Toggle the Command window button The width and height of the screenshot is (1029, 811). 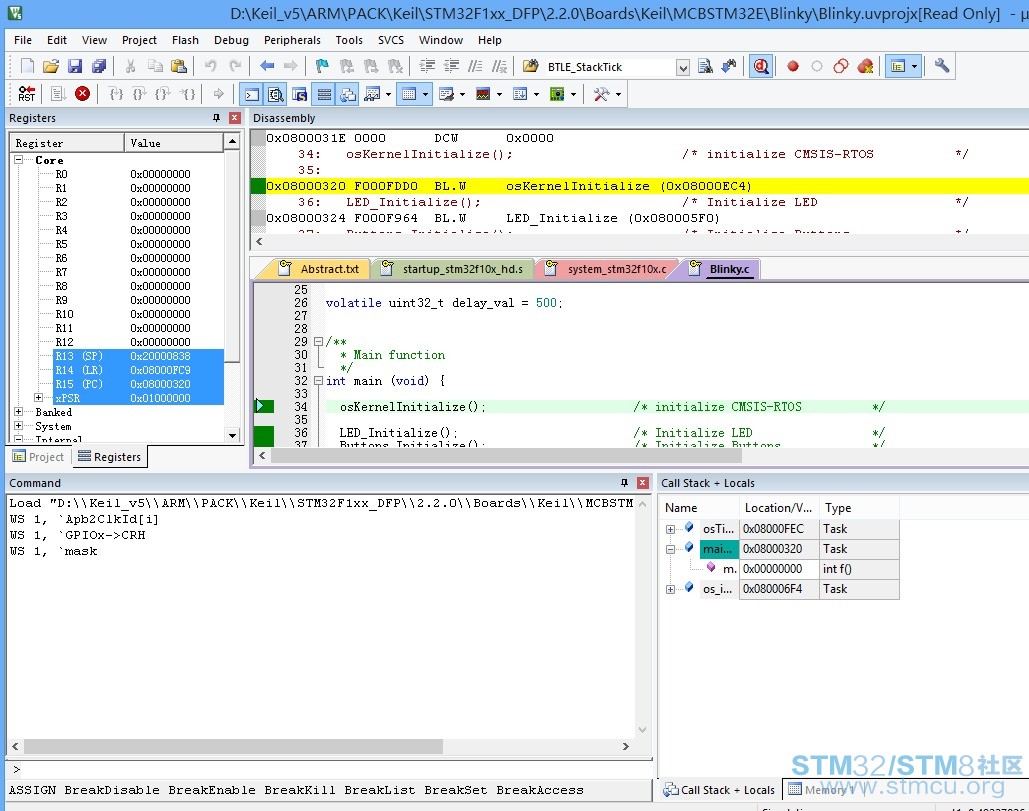tap(252, 94)
